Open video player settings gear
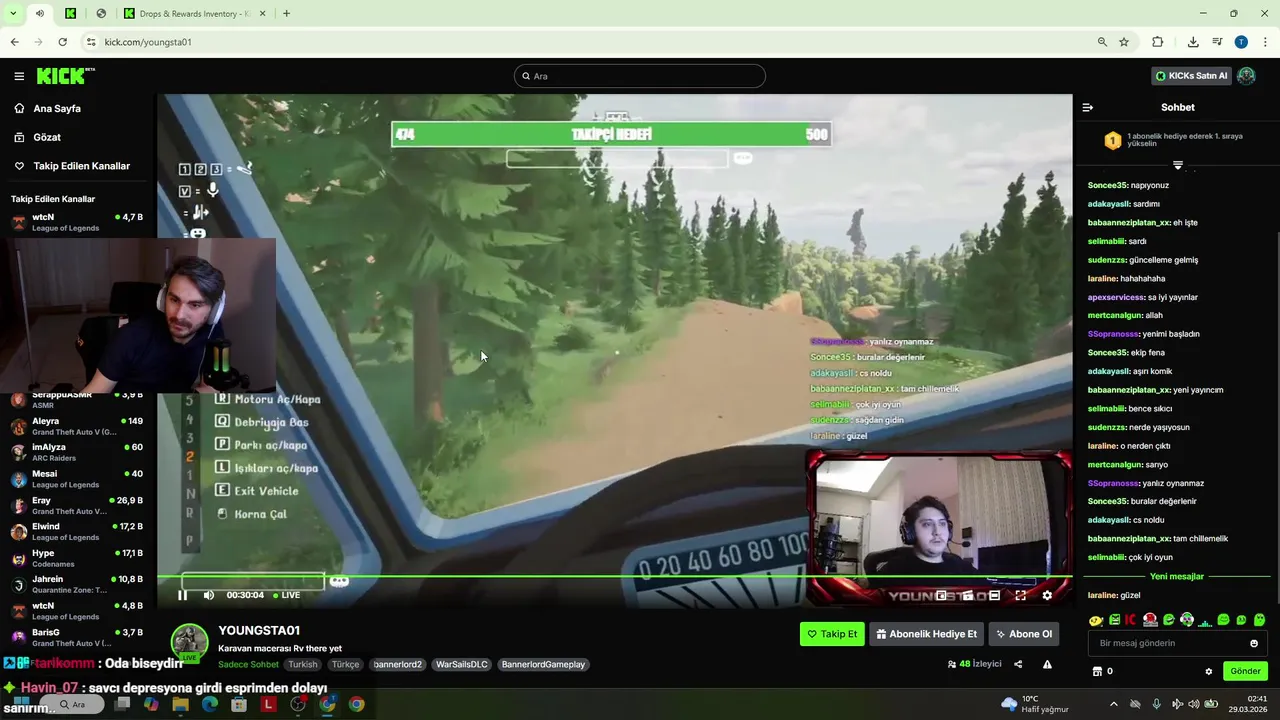Viewport: 1280px width, 720px height. (1047, 595)
